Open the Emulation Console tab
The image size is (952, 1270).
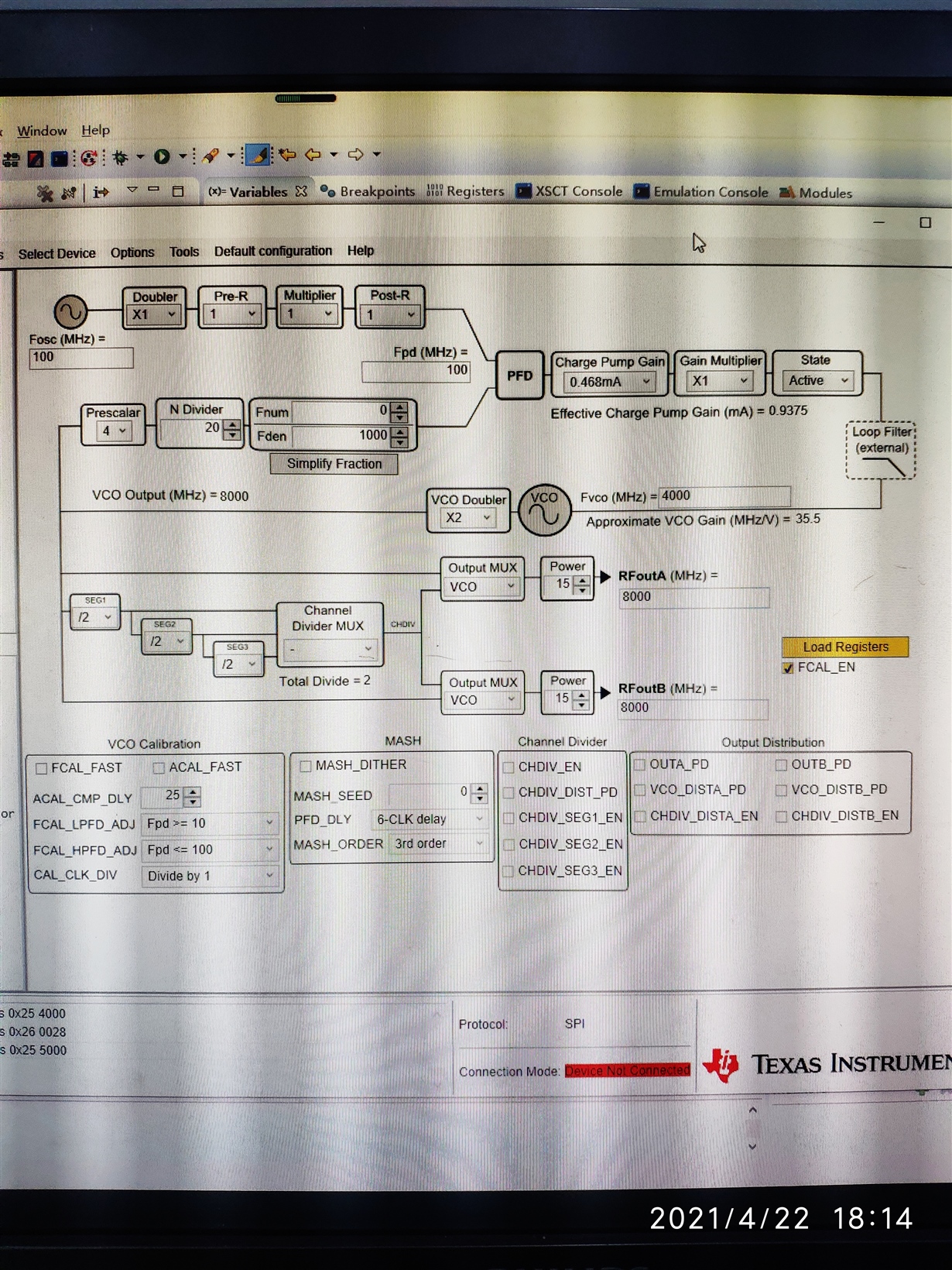tap(701, 192)
